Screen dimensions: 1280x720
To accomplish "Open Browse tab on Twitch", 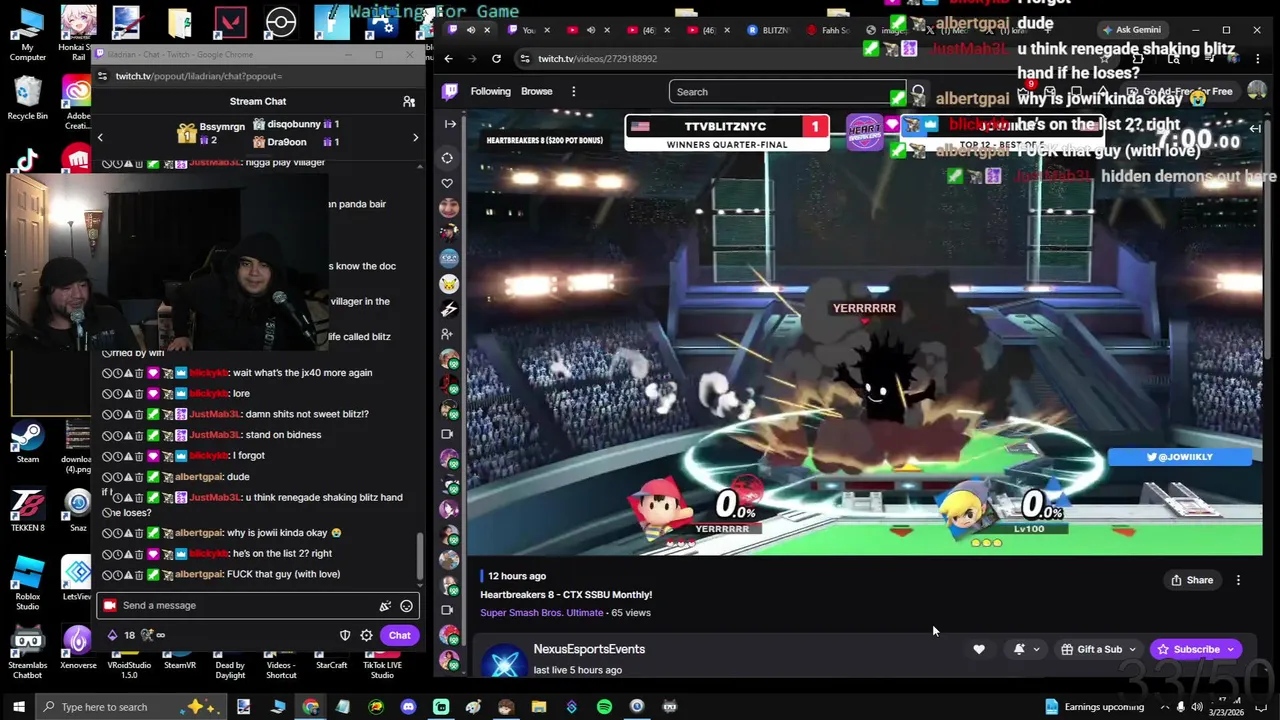I will click(536, 91).
